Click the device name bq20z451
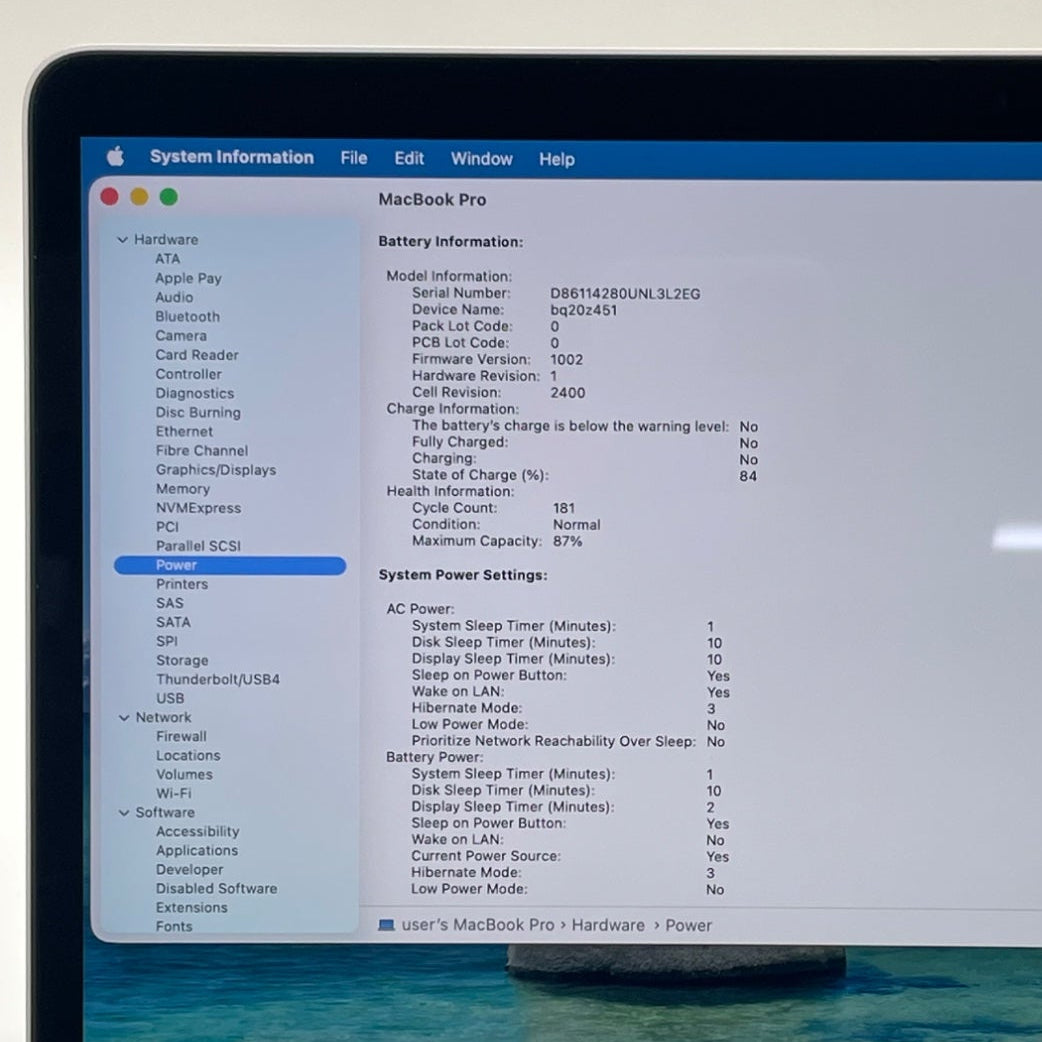Screen dimensions: 1042x1042 tap(583, 310)
